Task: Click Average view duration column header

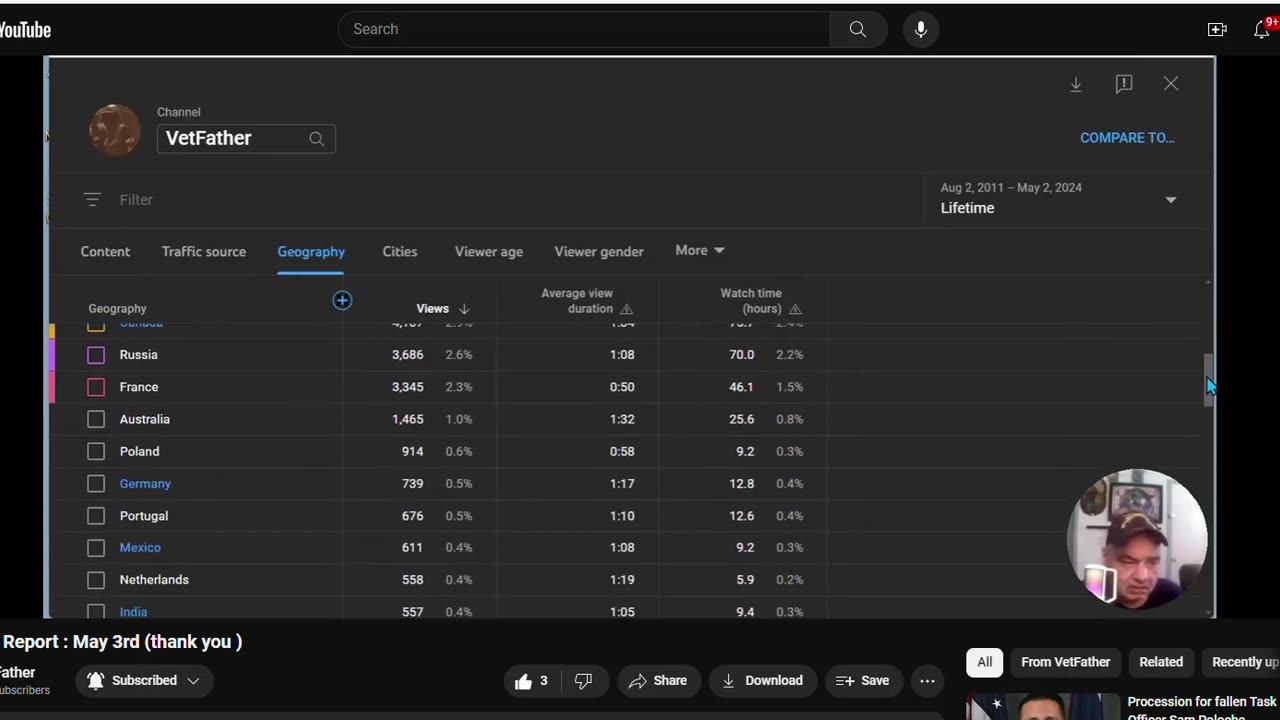Action: pyautogui.click(x=577, y=301)
